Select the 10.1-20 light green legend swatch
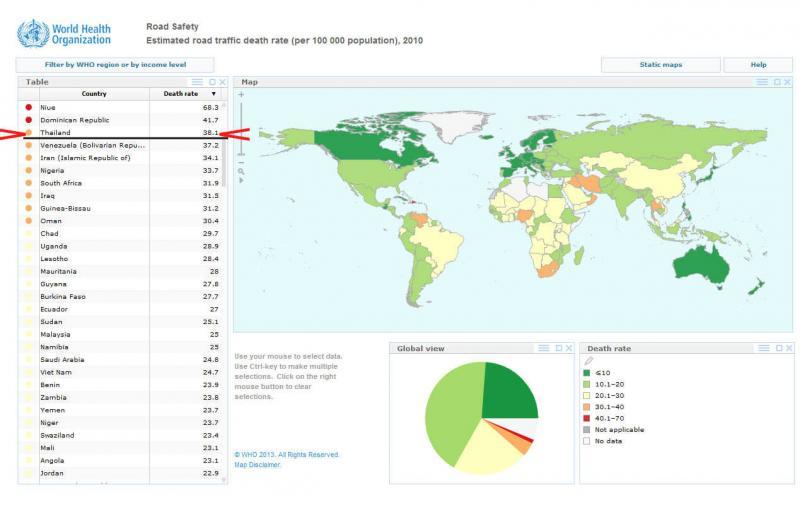Viewport: 800px width, 505px height. (x=587, y=384)
